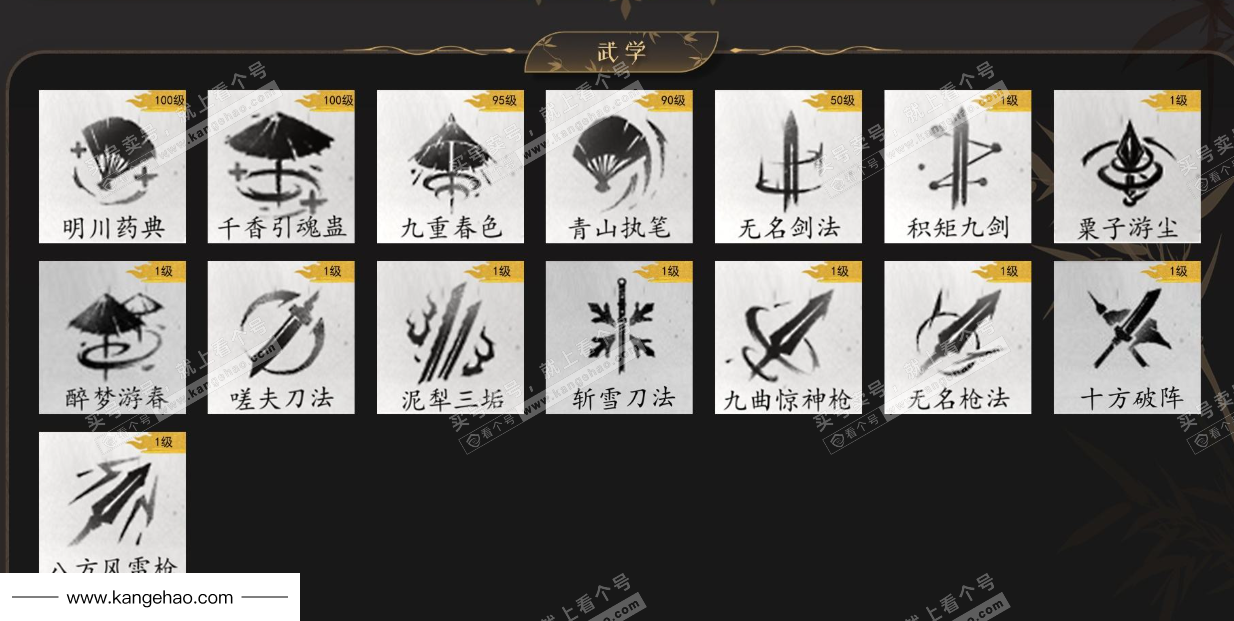Click the 青山执笔 fan skill icon
The image size is (1234, 621).
point(619,166)
